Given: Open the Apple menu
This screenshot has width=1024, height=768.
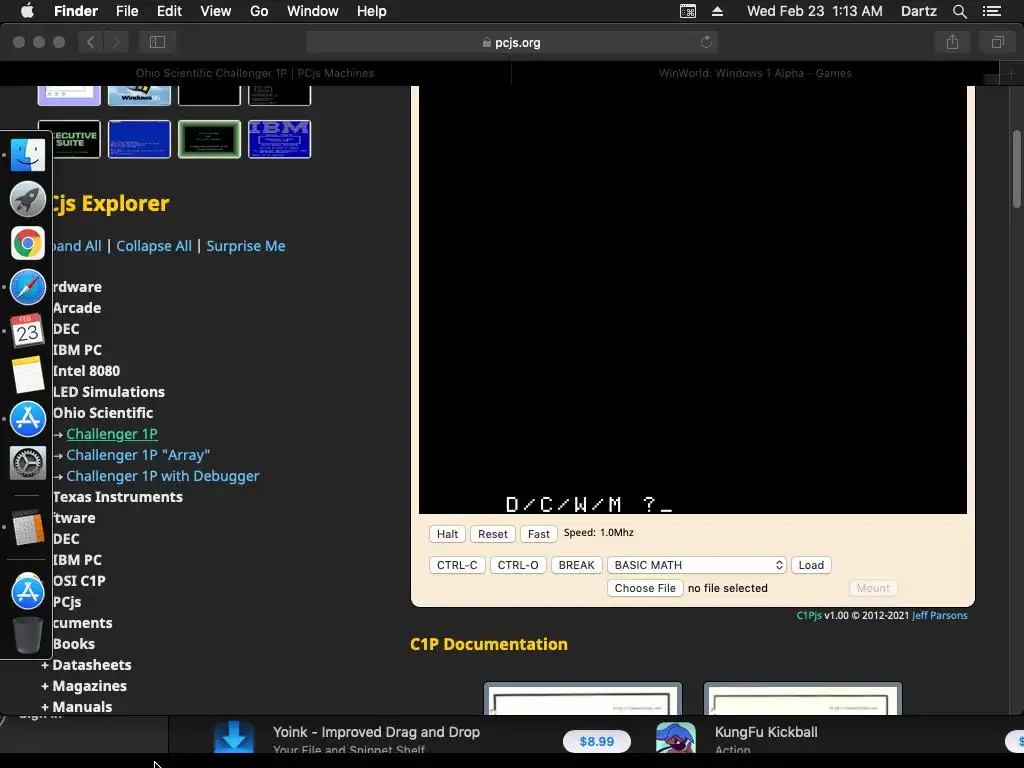Looking at the screenshot, I should (27, 11).
